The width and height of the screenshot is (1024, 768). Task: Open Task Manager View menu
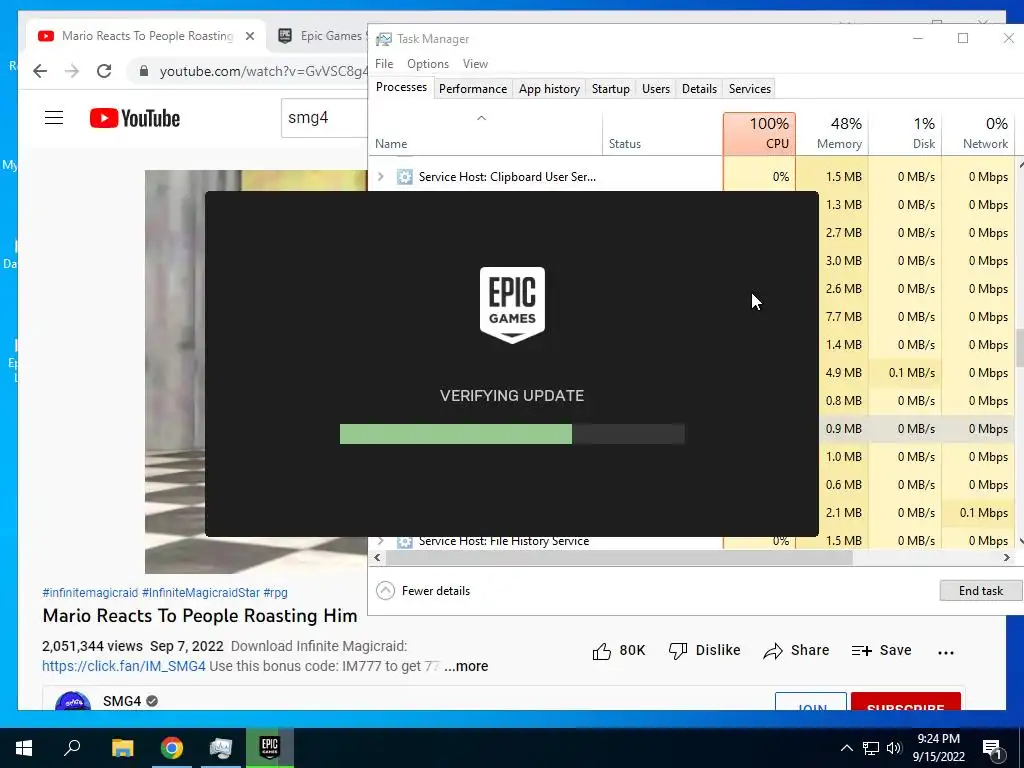pyautogui.click(x=475, y=64)
